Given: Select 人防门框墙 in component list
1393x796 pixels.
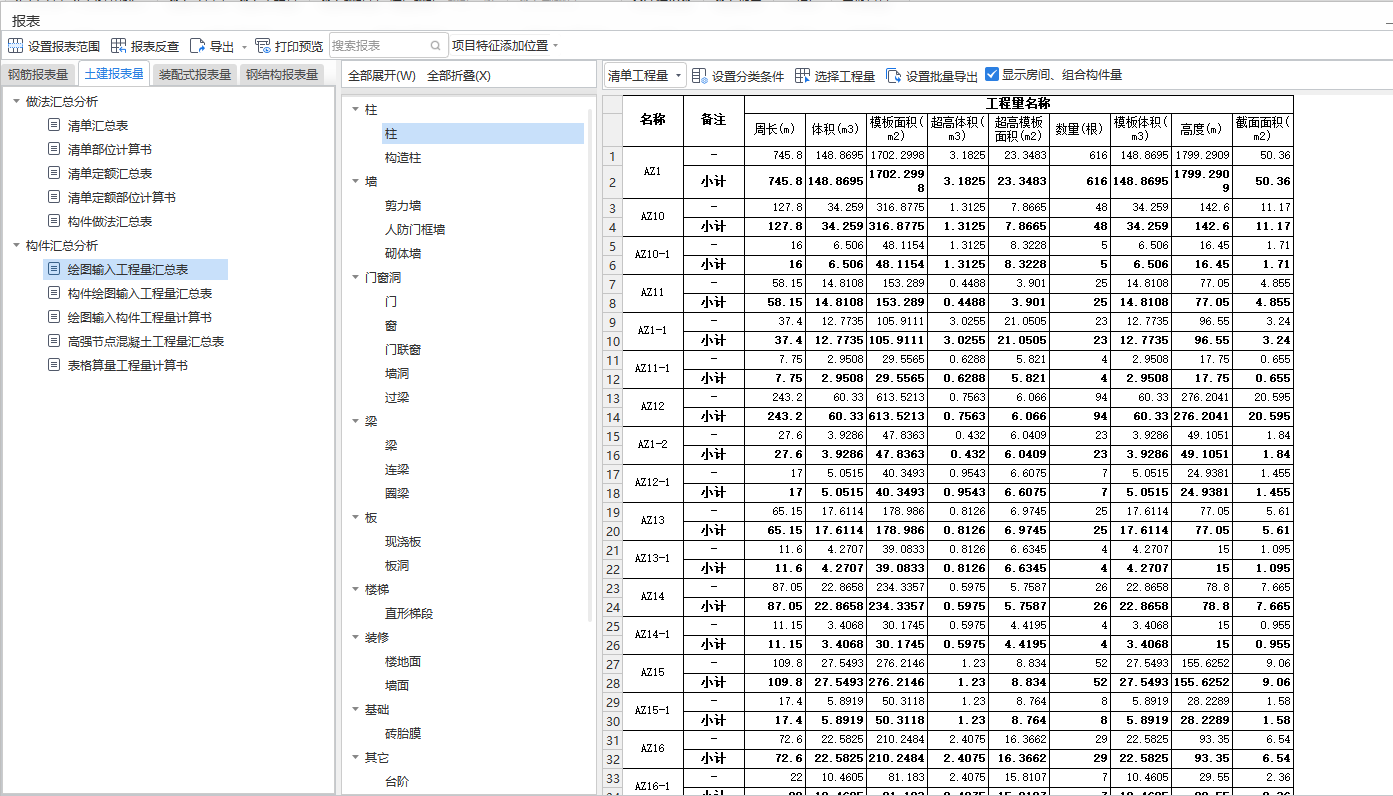Looking at the screenshot, I should click(415, 229).
